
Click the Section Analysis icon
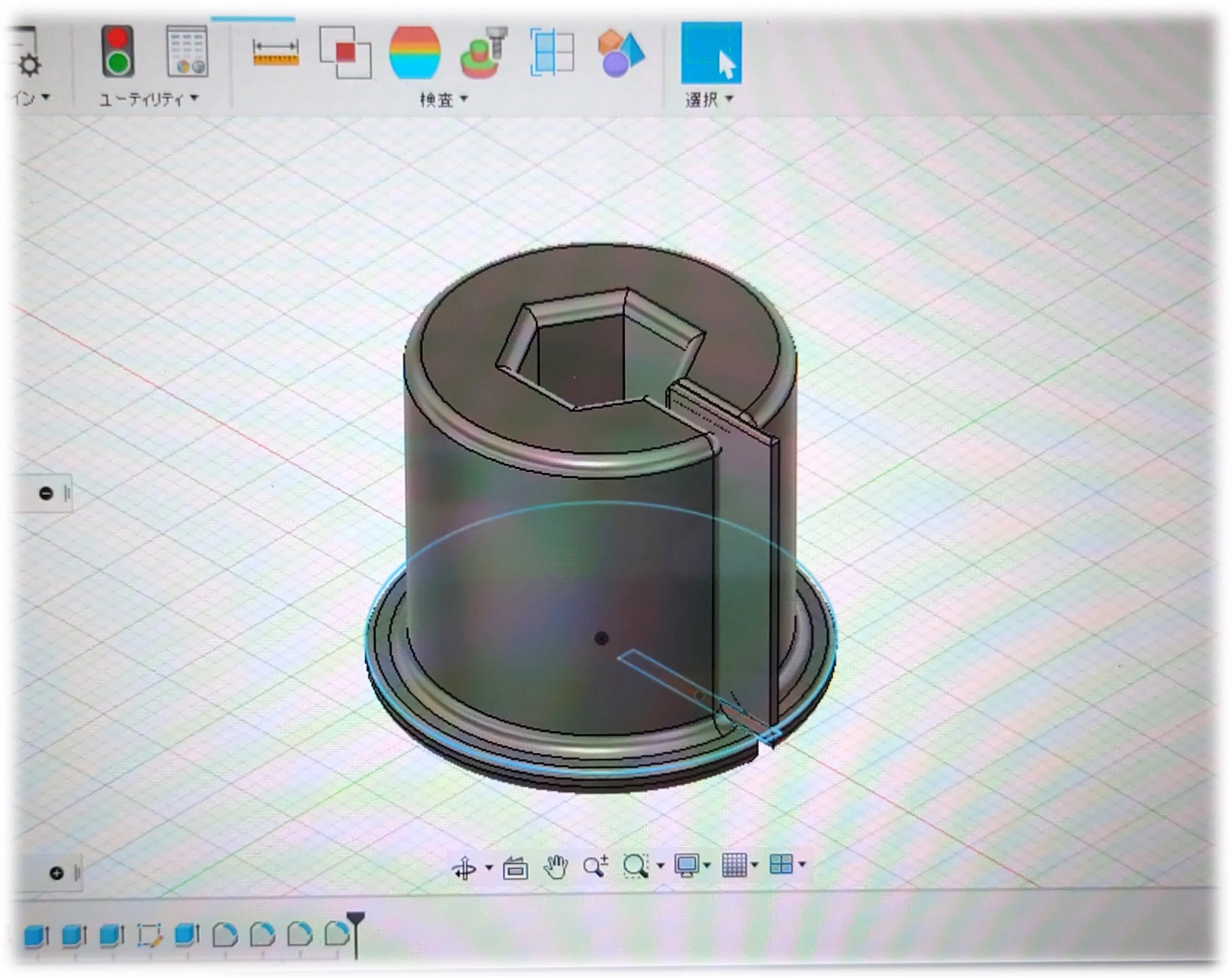click(552, 52)
